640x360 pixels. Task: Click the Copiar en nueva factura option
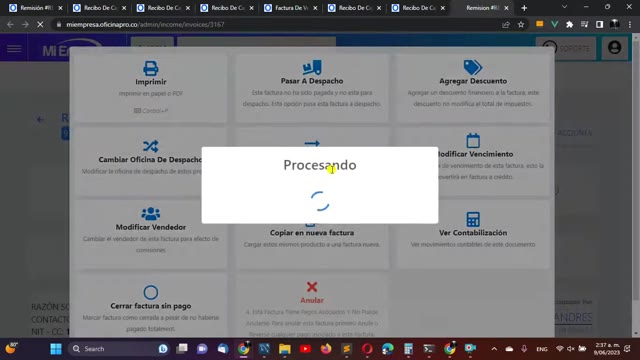pyautogui.click(x=312, y=233)
